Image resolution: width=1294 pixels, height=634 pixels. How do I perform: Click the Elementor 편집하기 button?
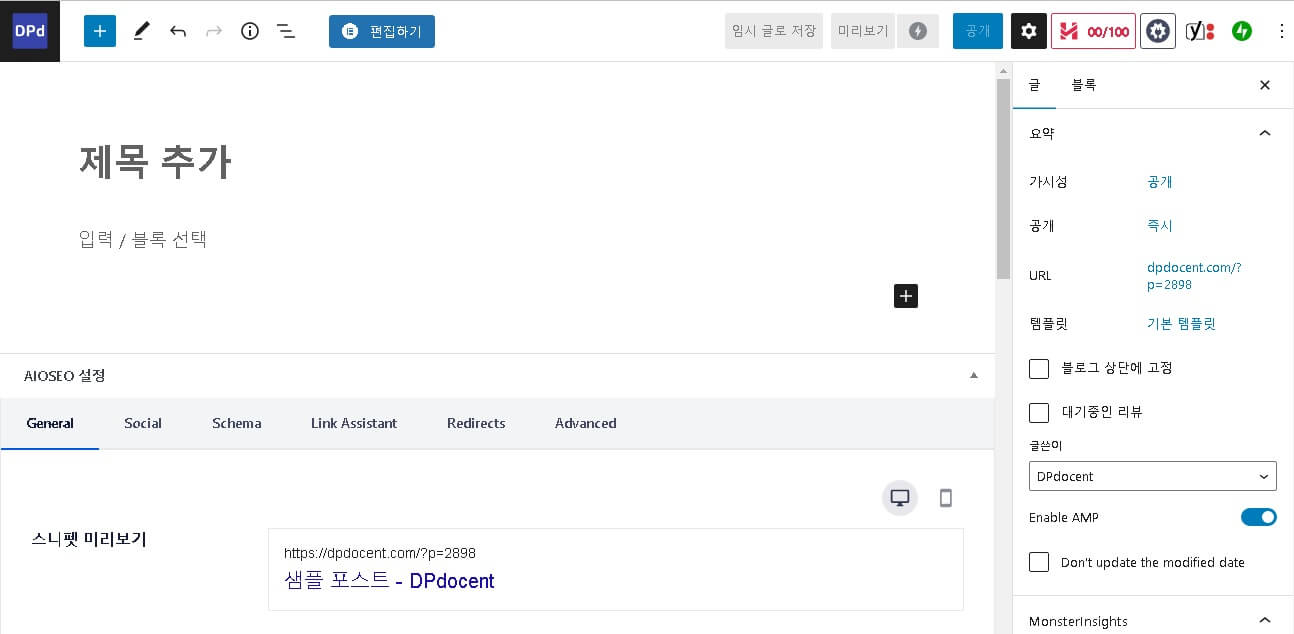(x=382, y=31)
